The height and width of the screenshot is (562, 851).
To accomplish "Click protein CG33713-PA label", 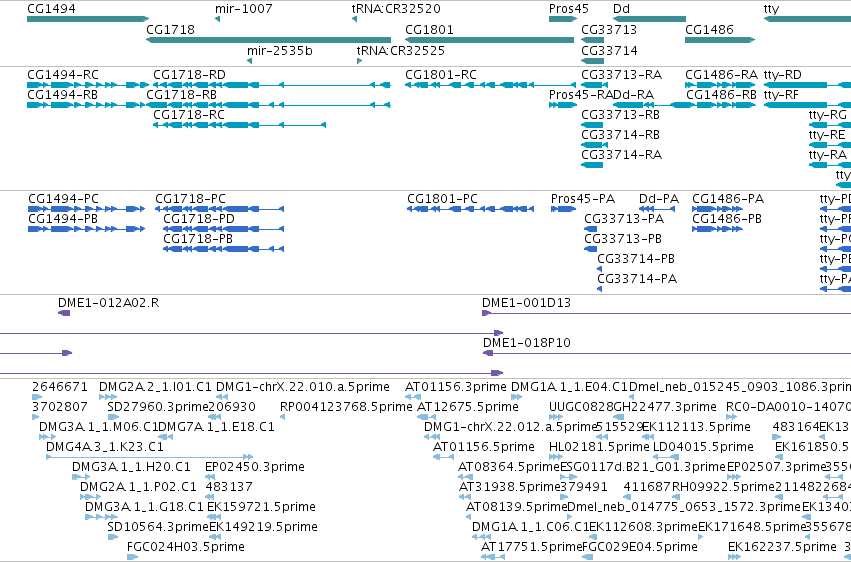I will click(624, 219).
